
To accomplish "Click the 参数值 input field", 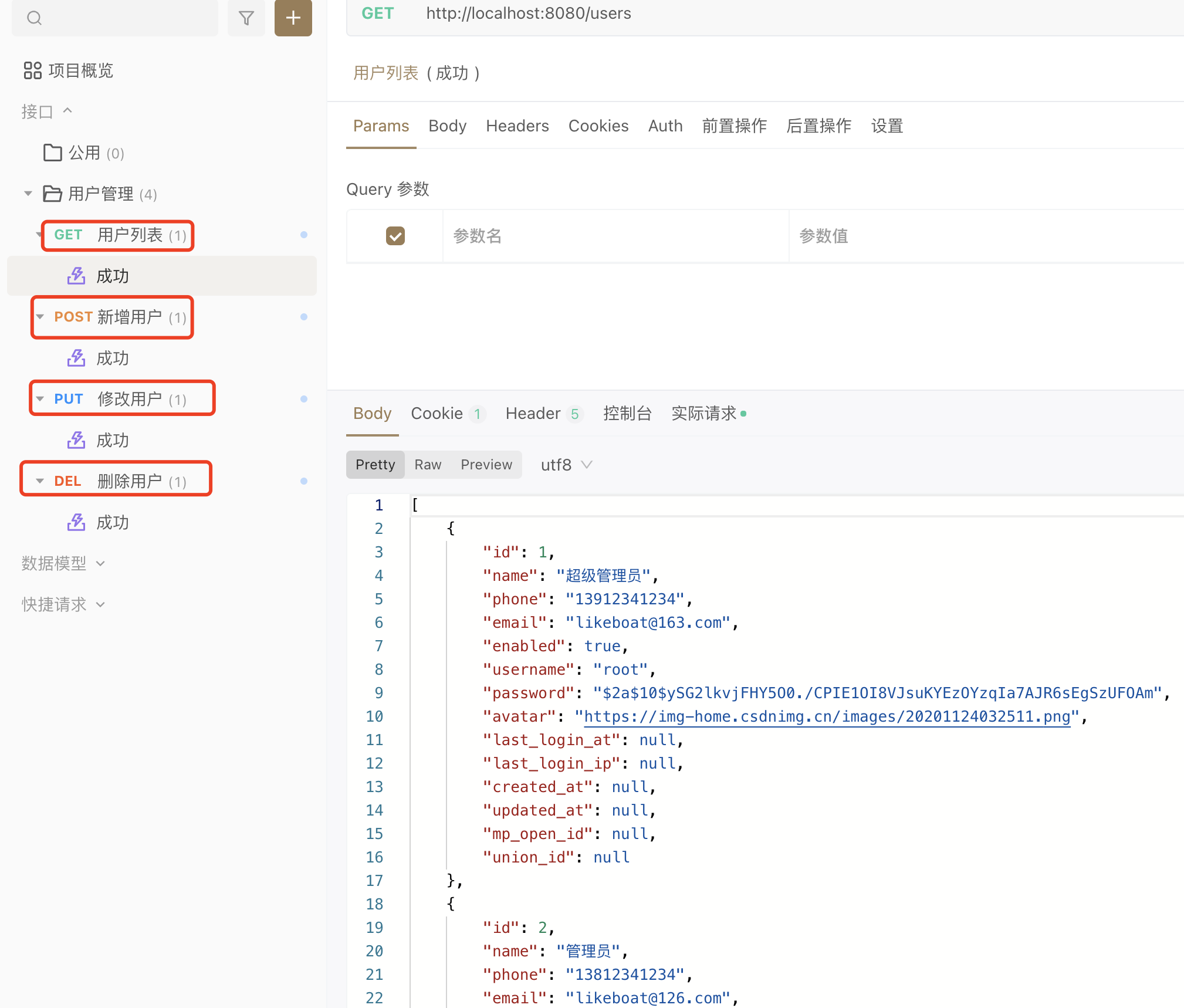I will pos(987,236).
